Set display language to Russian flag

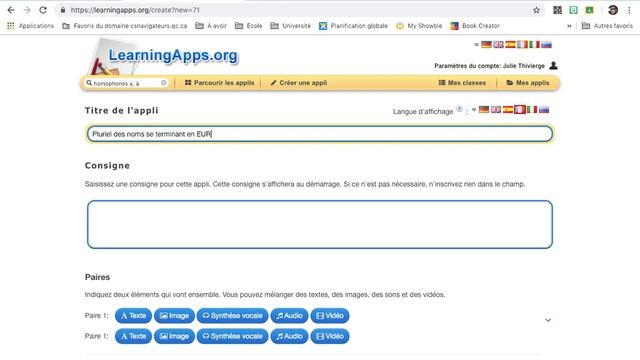544,109
